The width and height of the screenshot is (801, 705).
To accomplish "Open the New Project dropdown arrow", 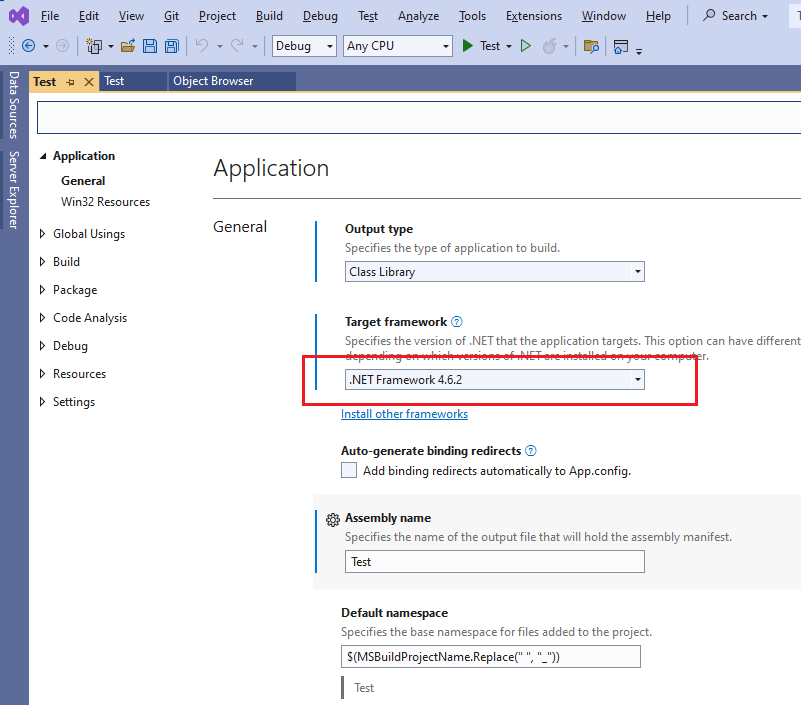I will 110,46.
